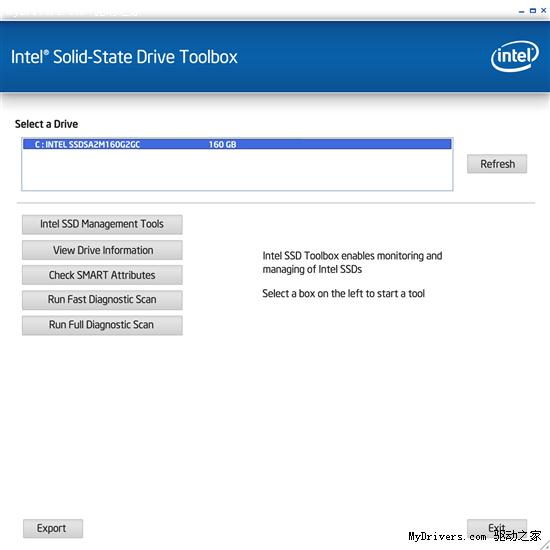
Task: Click the Select a Drive label
Action: click(x=46, y=124)
